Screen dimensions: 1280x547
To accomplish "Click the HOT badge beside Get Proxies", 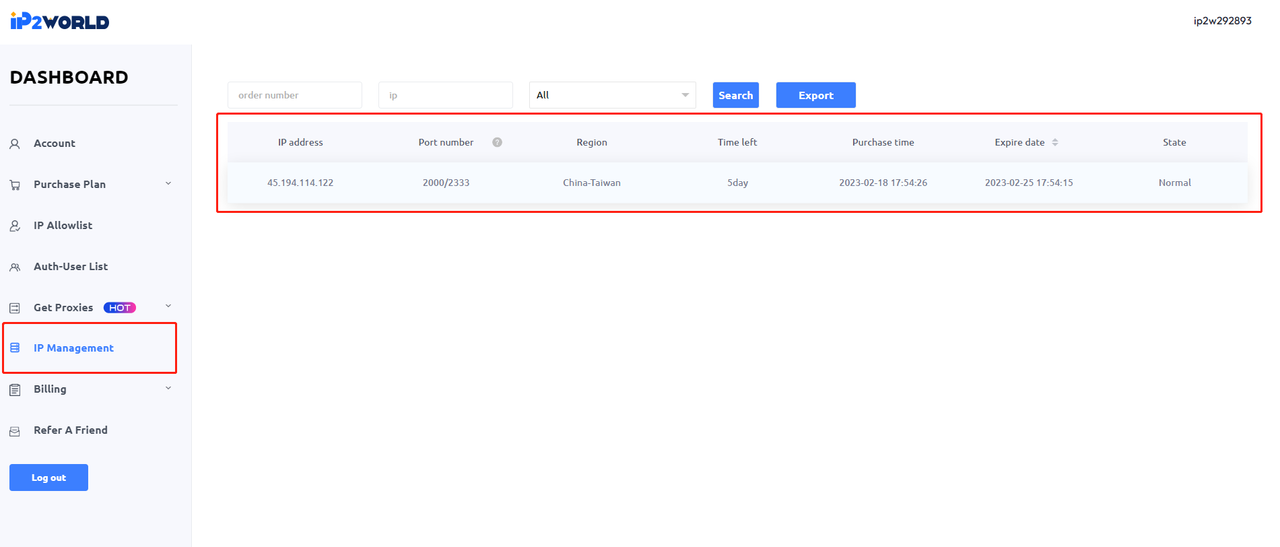I will coord(120,308).
